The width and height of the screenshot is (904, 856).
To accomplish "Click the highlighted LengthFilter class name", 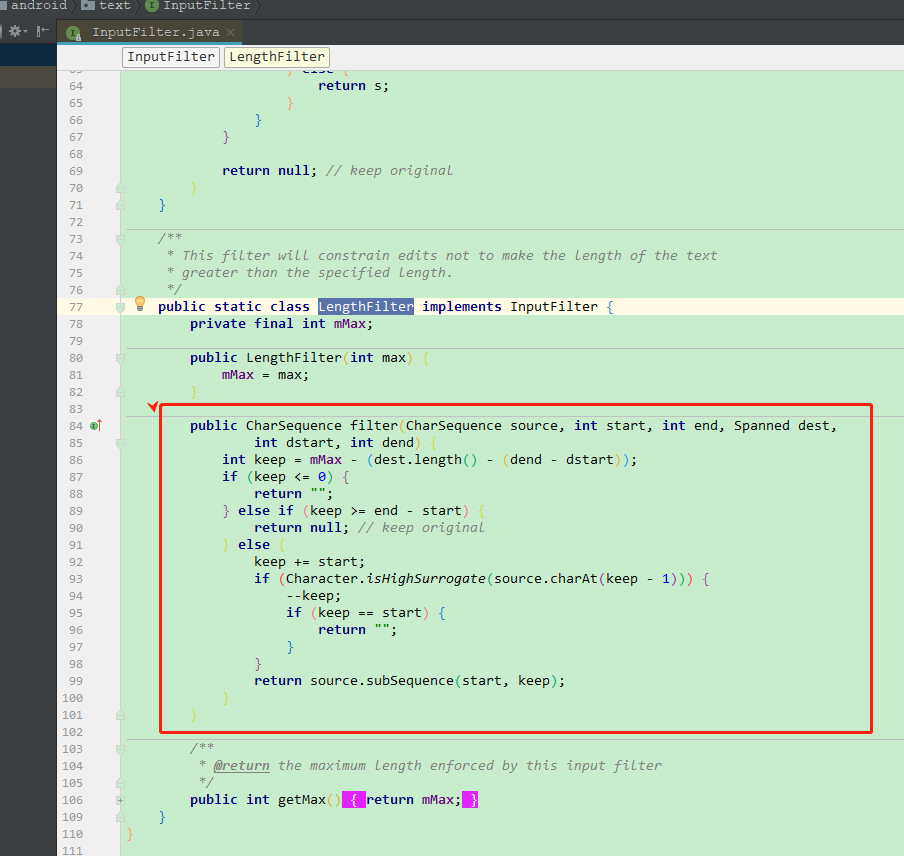I will click(366, 307).
